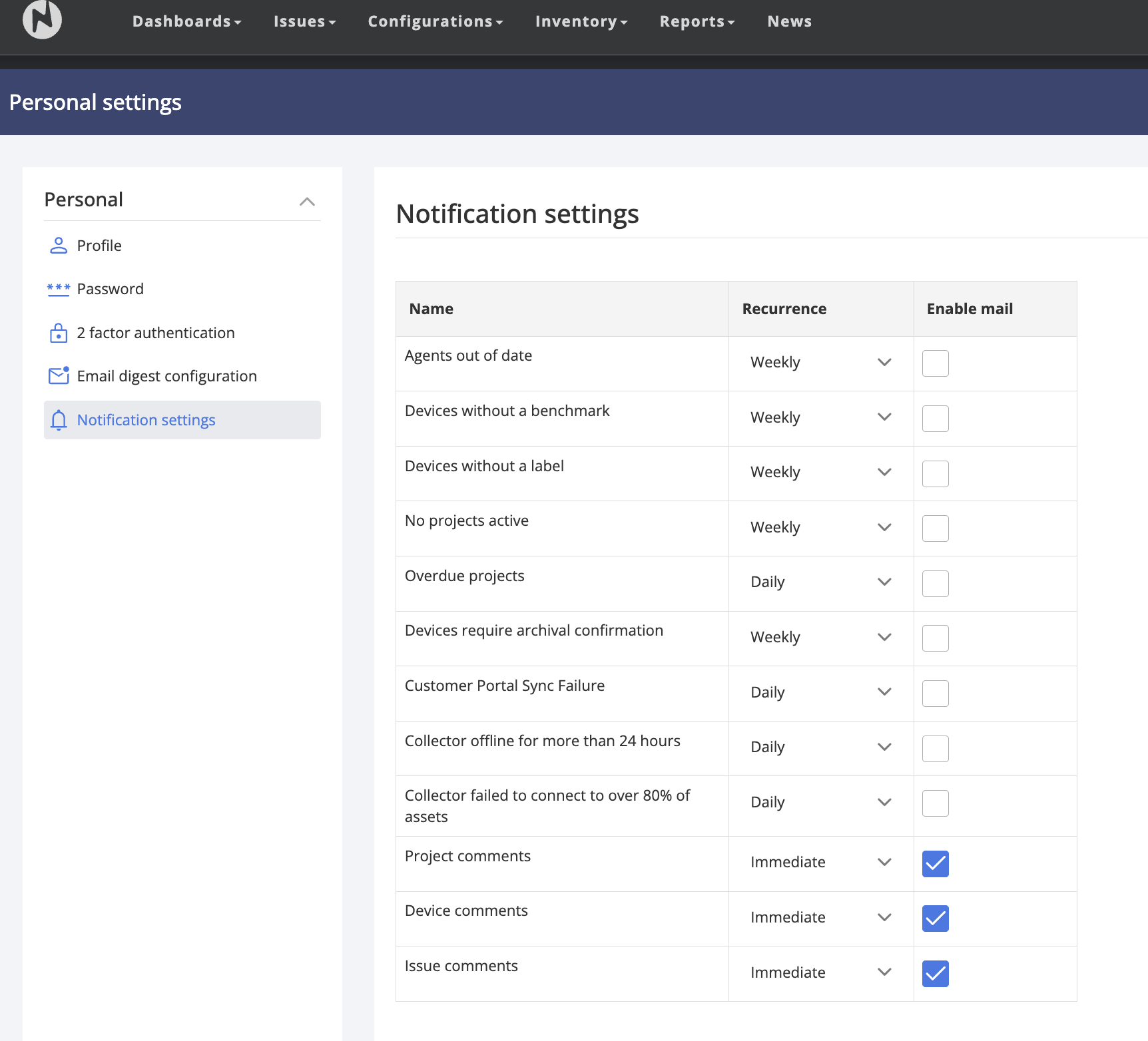Tick the Overdue projects mail checkbox
The height and width of the screenshot is (1041, 1148).
[935, 584]
